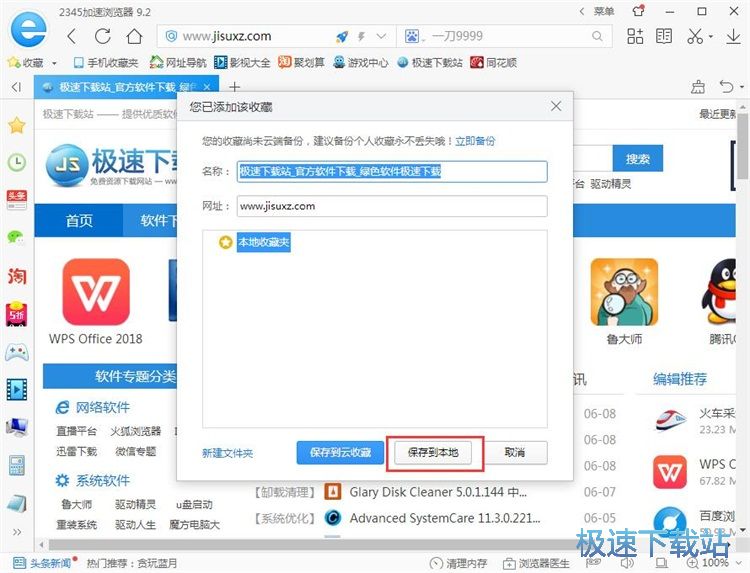Image resolution: width=750 pixels, height=573 pixels.
Task: Click the 搜索 button on the webpage
Action: pyautogui.click(x=638, y=158)
